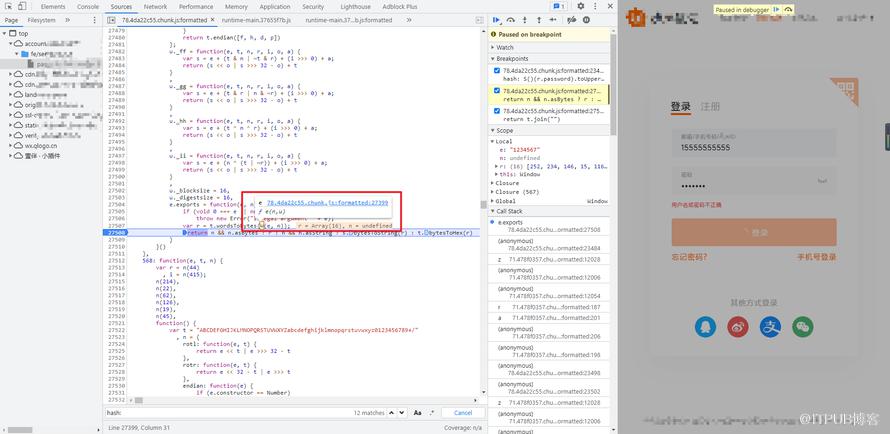The height and width of the screenshot is (434, 890).
Task: Switch to QR code login corner icon
Action: pos(846,91)
